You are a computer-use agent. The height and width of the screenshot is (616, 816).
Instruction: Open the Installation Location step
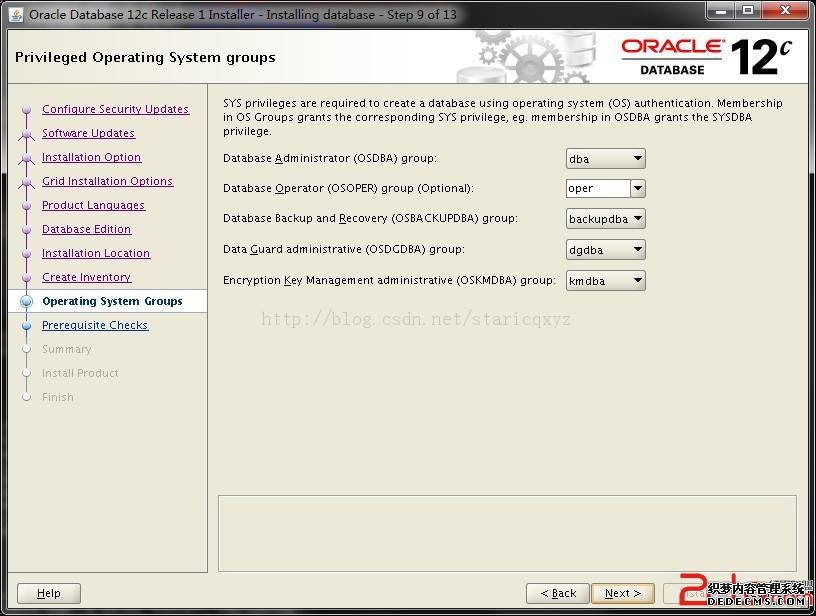(96, 253)
